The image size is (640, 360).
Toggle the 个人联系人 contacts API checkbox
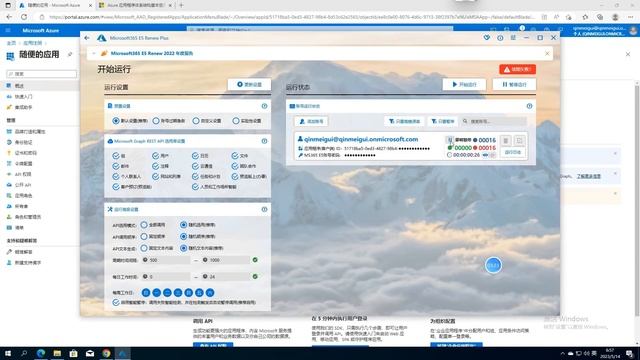click(116, 176)
